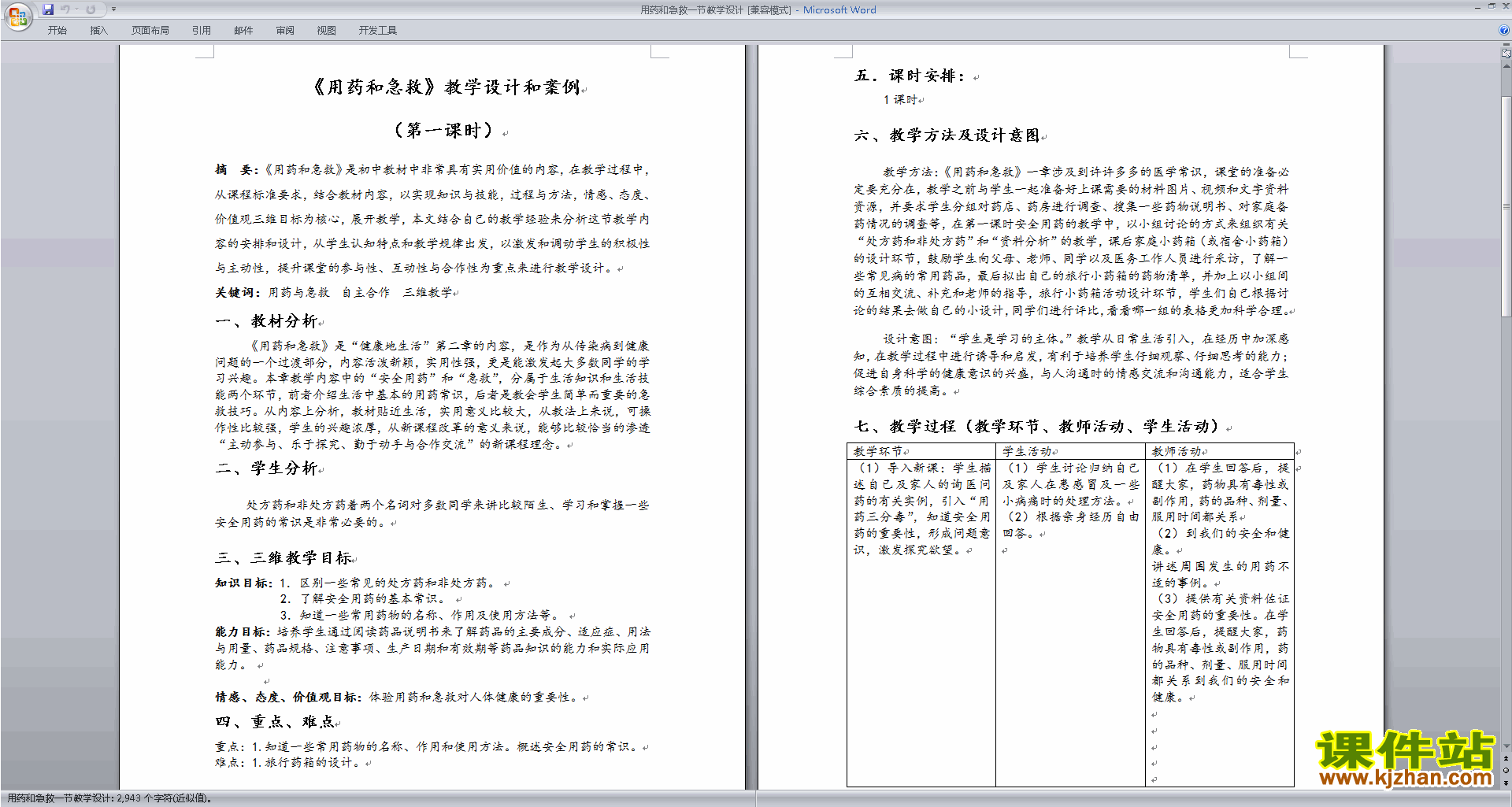Screen dimensions: 1512x807
Task: Click the Undo icon in quick access toolbar
Action: [x=65, y=9]
